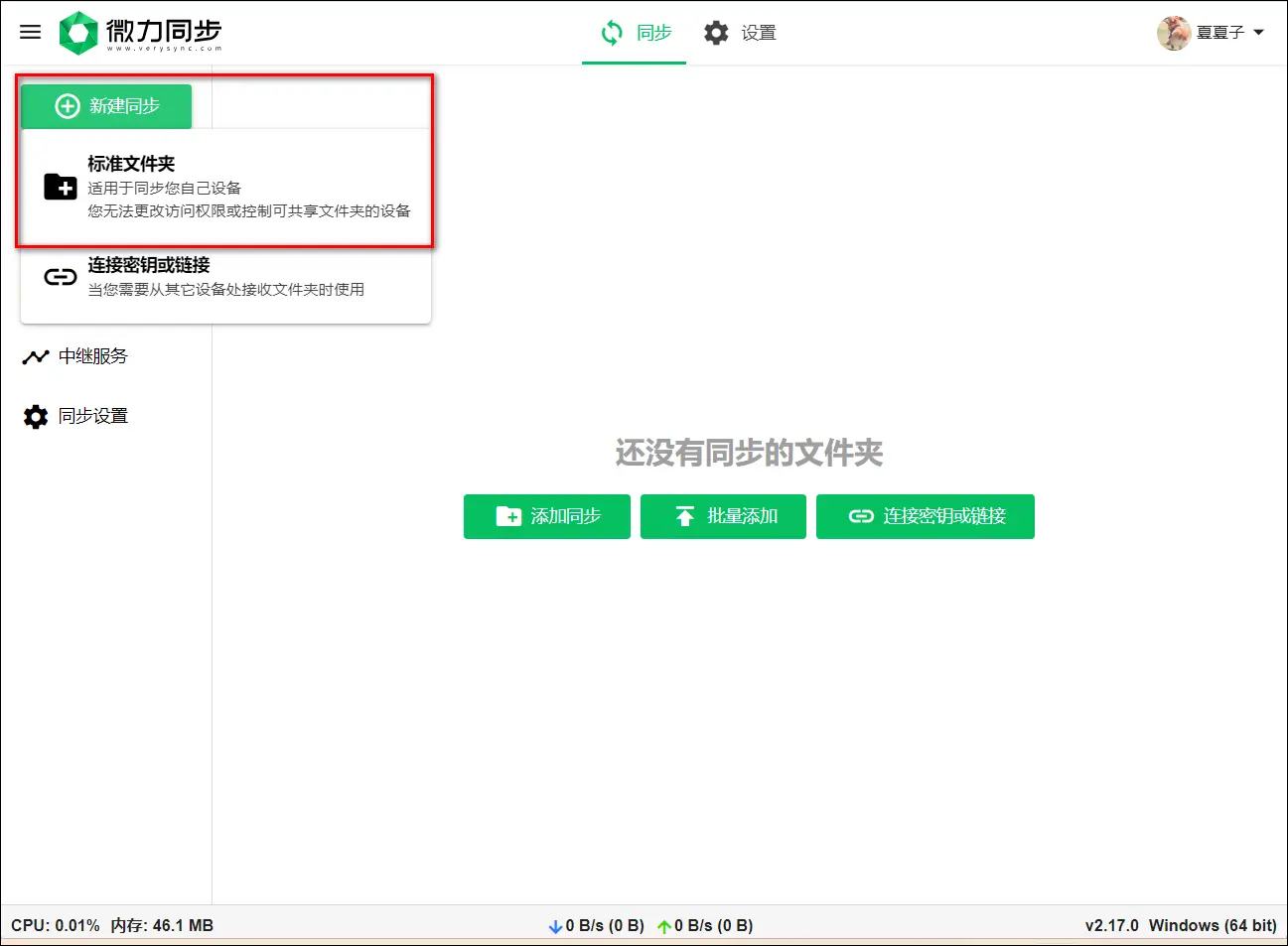Viewport: 1288px width, 946px height.
Task: Open 同步设置 gear icon in sidebar
Action: [x=35, y=416]
